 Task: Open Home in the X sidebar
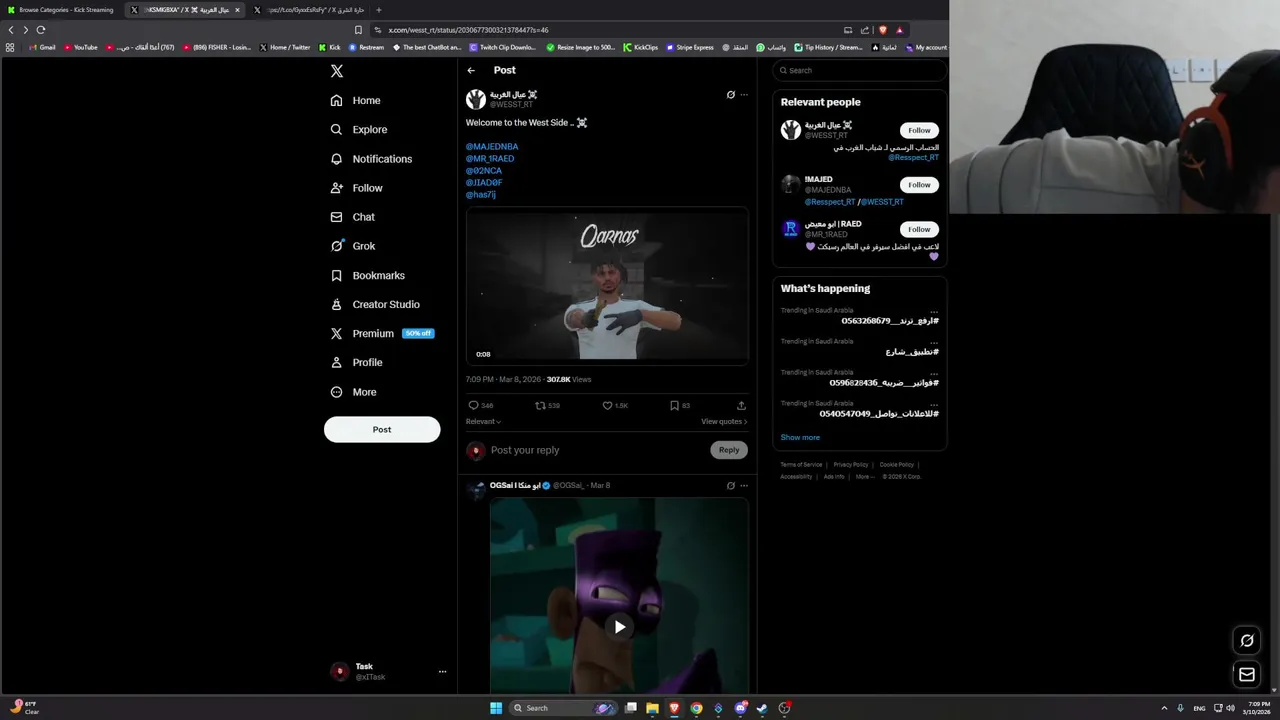click(356, 100)
